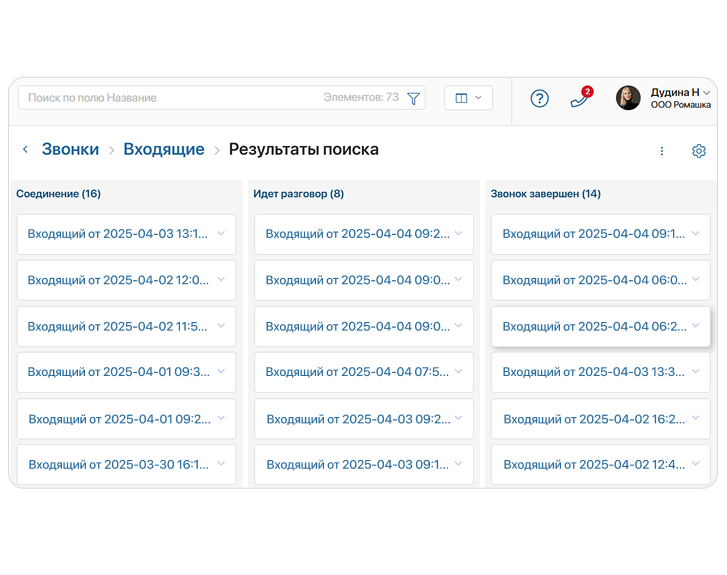727x575 pixels.
Task: Open the board view switcher dropdown
Action: point(468,98)
